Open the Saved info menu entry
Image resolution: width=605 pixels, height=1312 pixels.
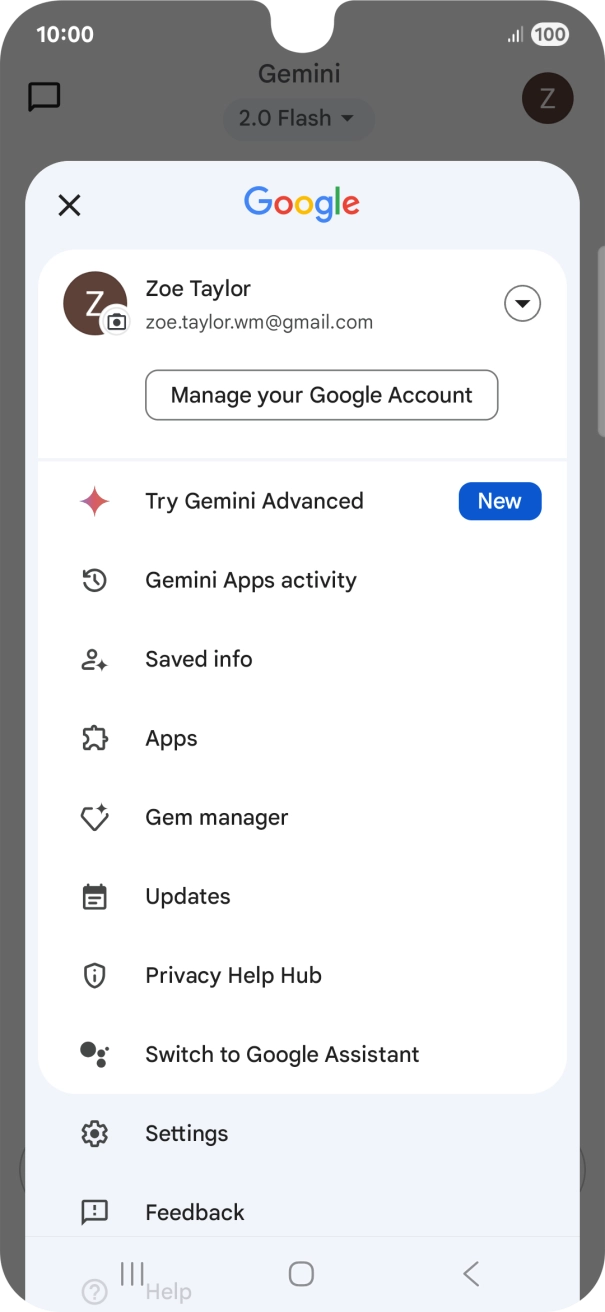pos(199,659)
